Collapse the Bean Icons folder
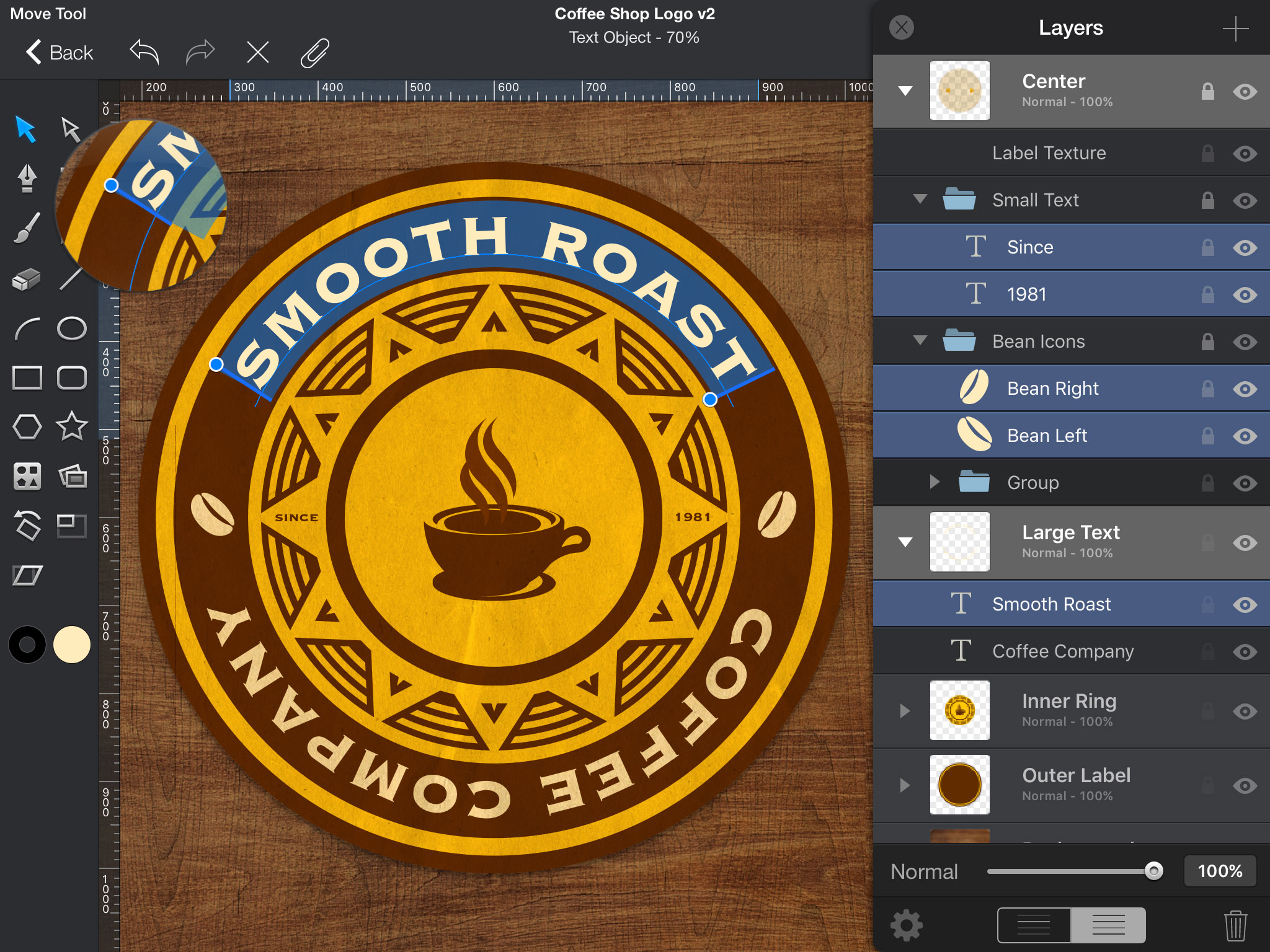Screen dimensions: 1270x952 920,341
